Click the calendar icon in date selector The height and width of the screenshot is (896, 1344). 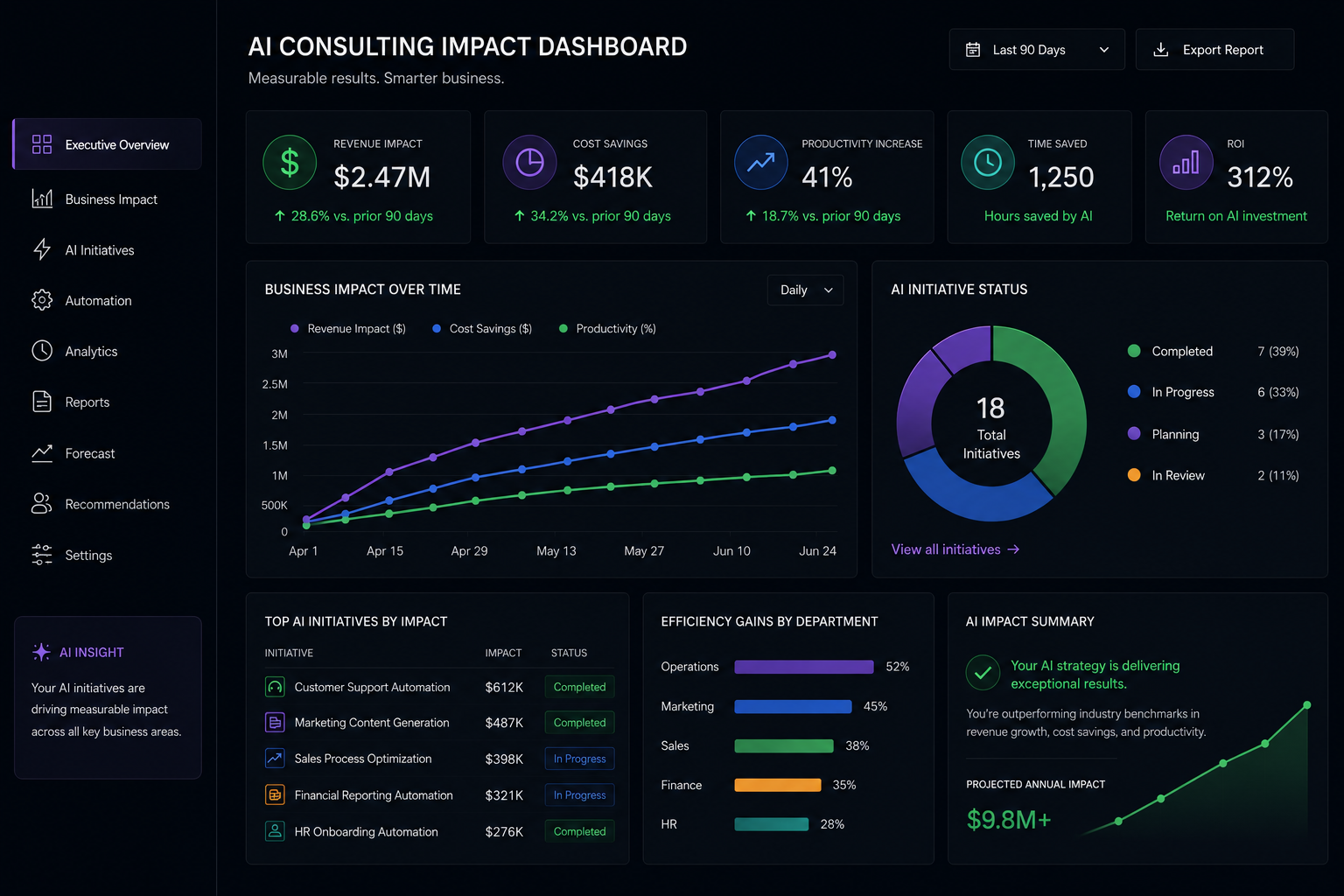[973, 50]
